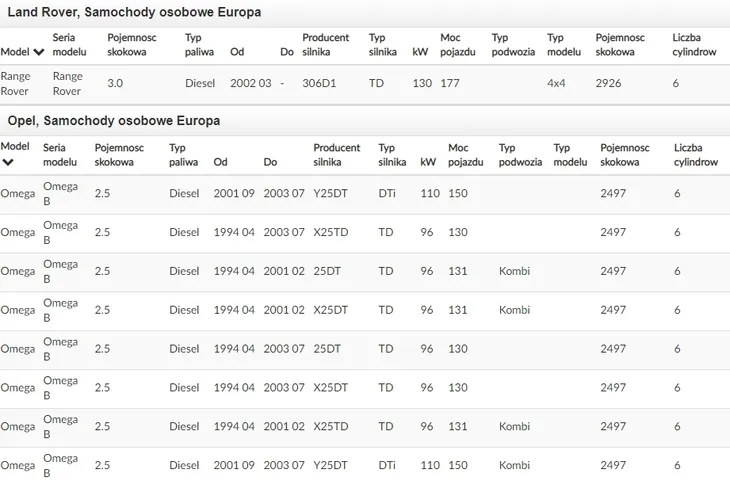Select X25TD engine cell in the 130 power row
Image resolution: width=730 pixels, height=480 pixels.
coord(331,232)
